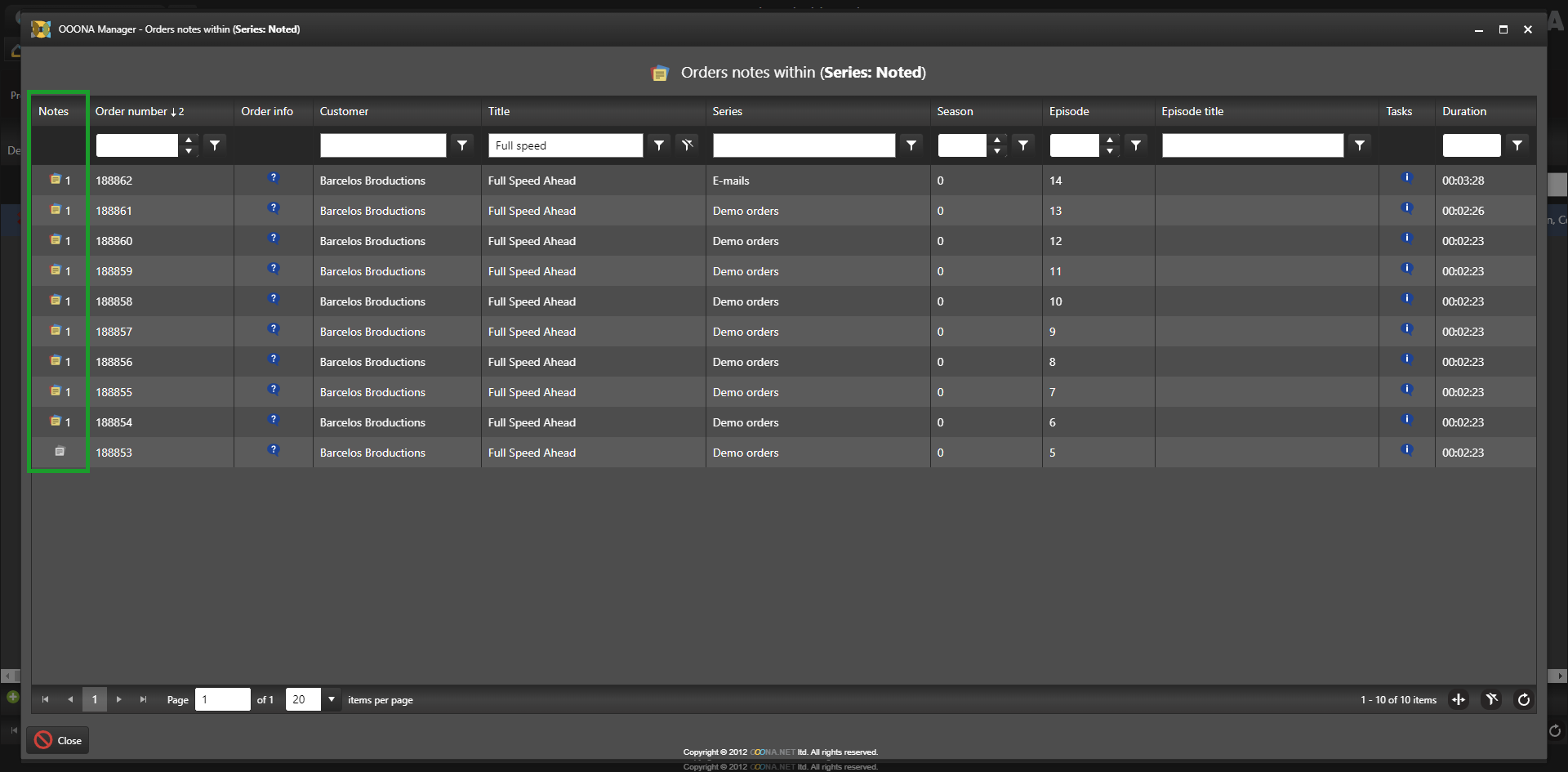1568x772 pixels.
Task: Click the Page number input field
Action: pyautogui.click(x=222, y=700)
